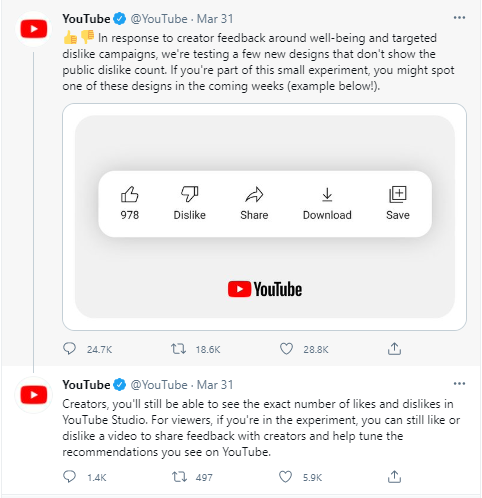Image resolution: width=482 pixels, height=498 pixels.
Task: Like the second tweet with 5.9K likes
Action: (285, 477)
